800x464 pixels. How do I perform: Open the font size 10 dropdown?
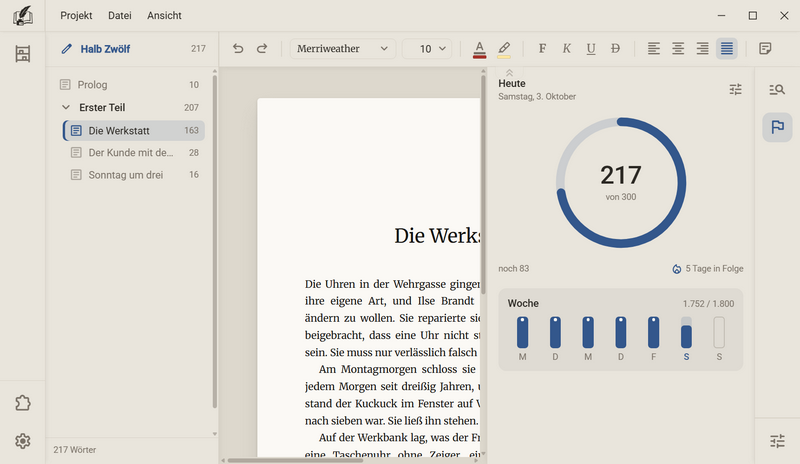[x=427, y=48]
